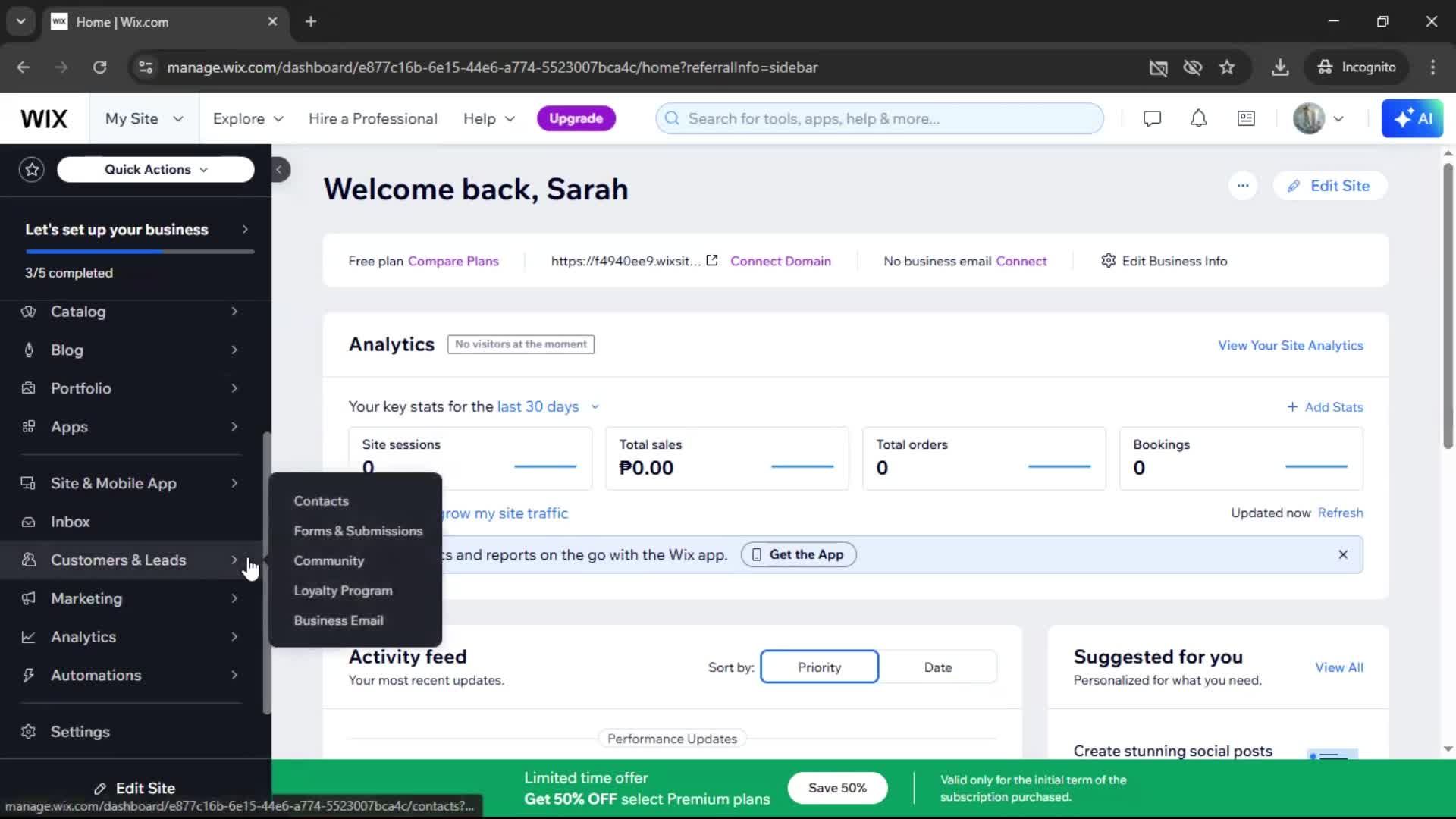Click the Settings gear icon in sidebar
This screenshot has width=1456, height=819.
coord(29,732)
